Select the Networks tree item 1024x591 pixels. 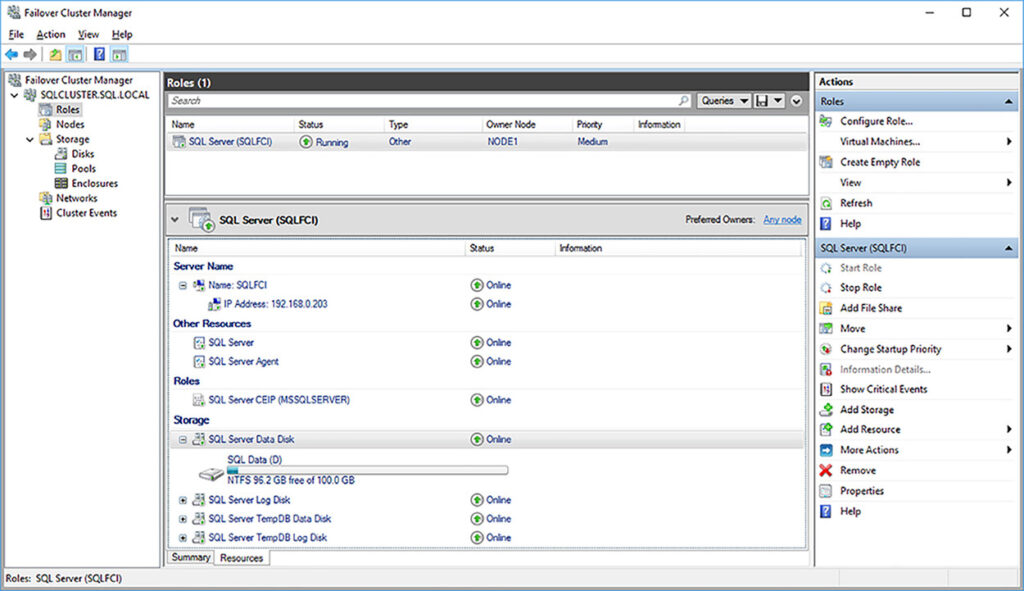[x=76, y=199]
